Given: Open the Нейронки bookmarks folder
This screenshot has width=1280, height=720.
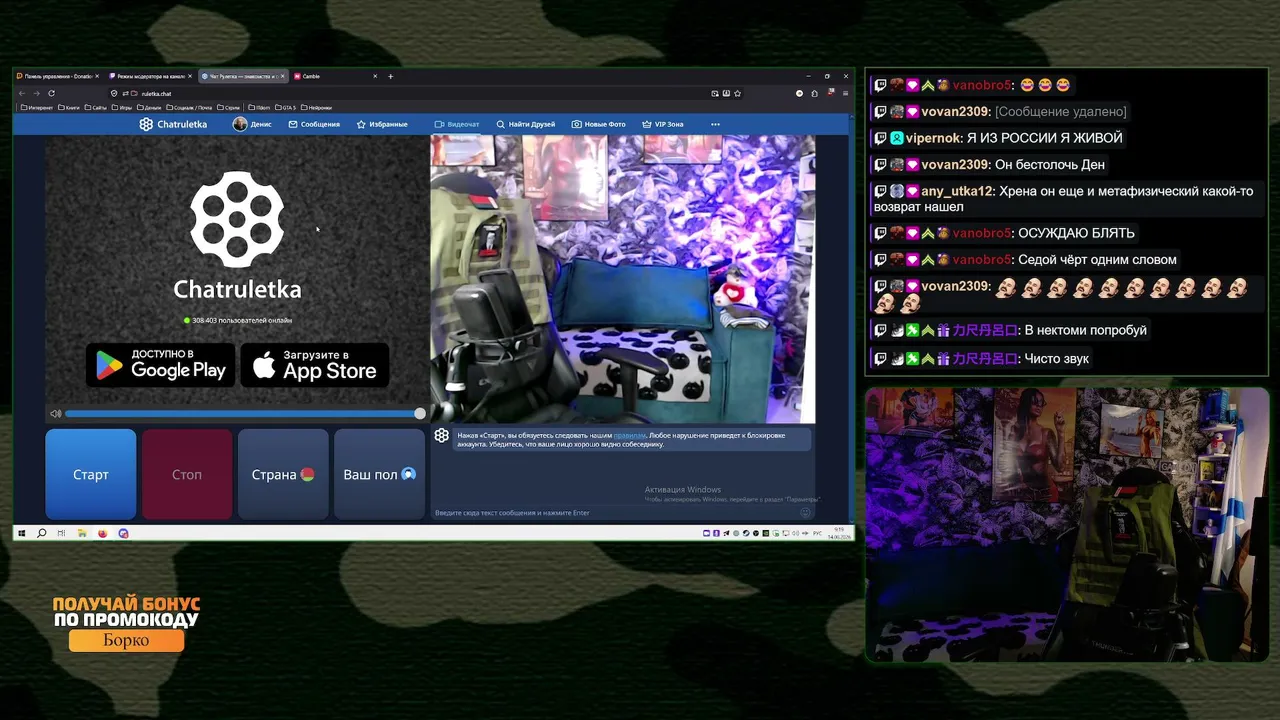Looking at the screenshot, I should click(x=317, y=107).
